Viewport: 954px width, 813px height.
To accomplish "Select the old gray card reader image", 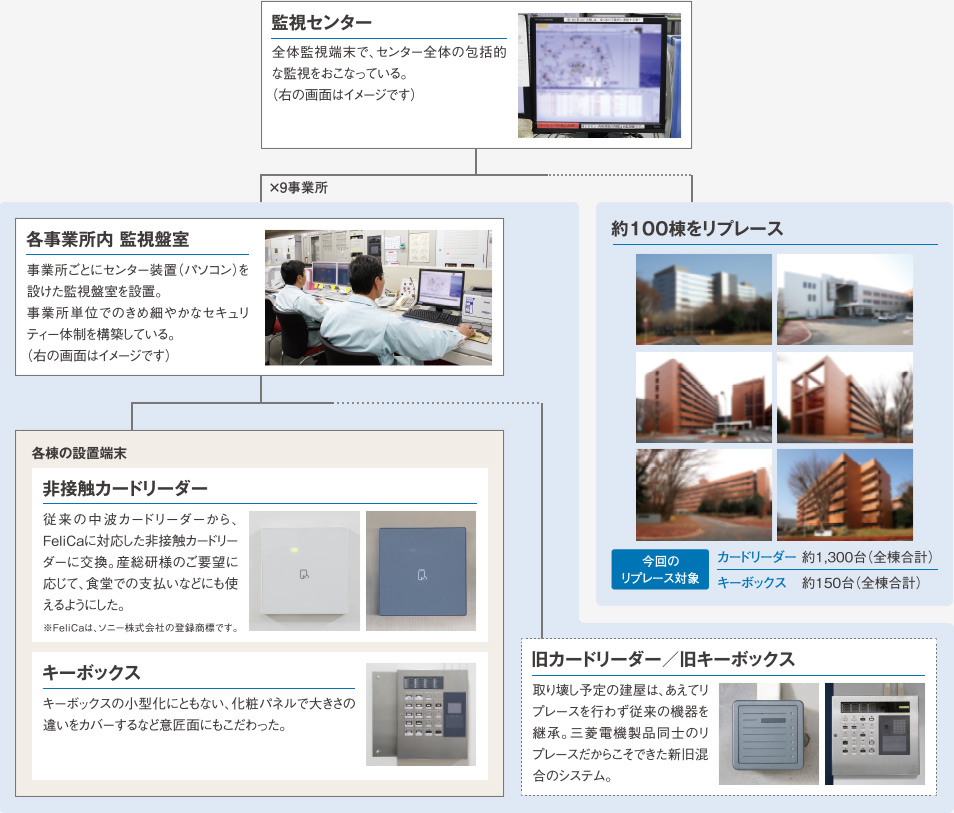I will point(768,734).
